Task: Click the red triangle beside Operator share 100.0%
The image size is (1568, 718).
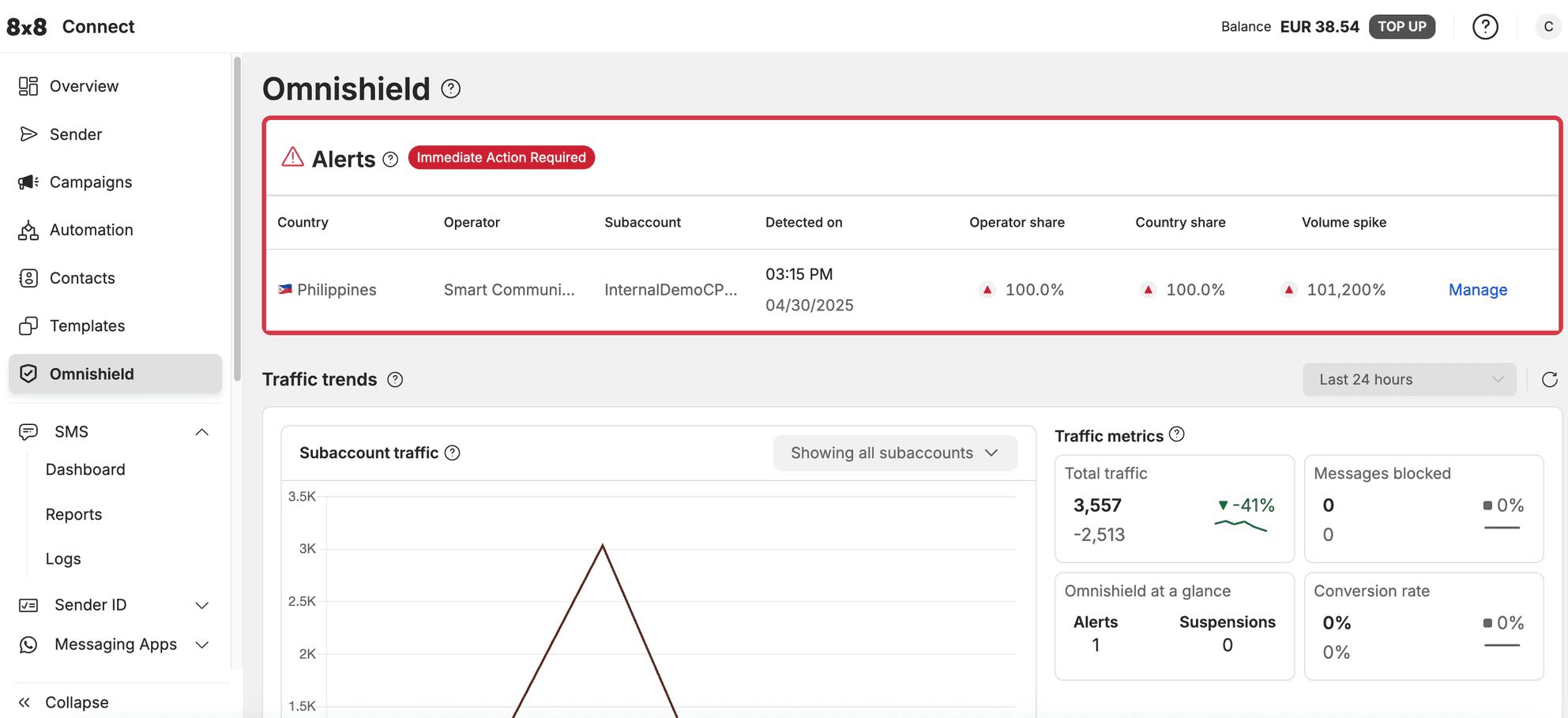Action: (x=987, y=290)
